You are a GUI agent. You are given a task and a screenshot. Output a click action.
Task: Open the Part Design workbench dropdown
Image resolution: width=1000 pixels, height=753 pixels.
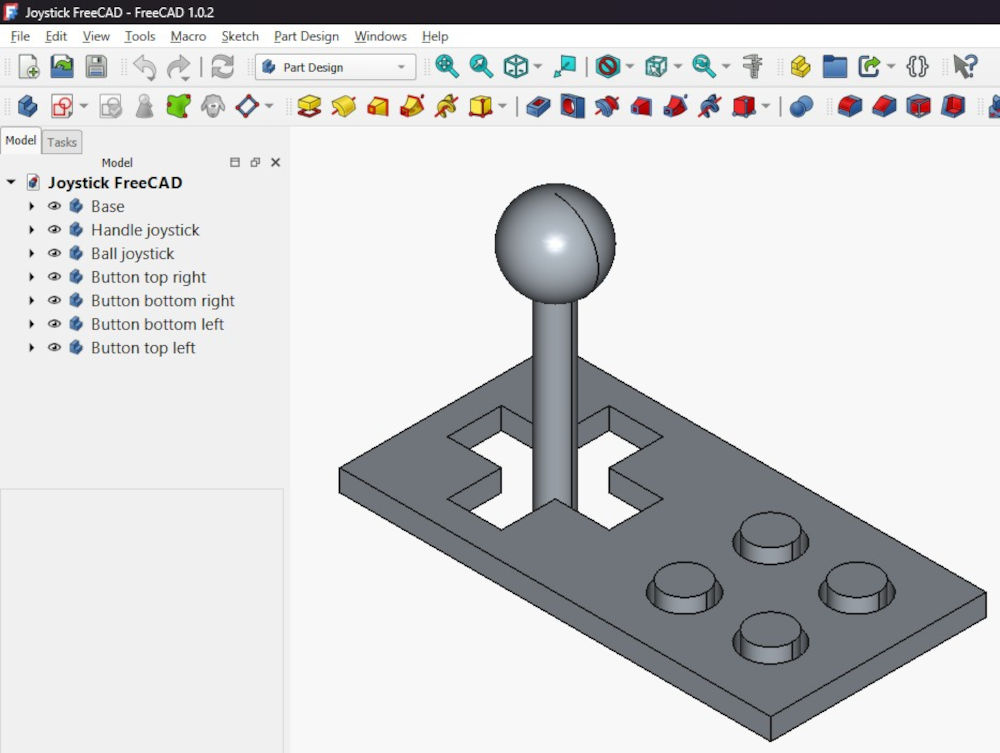[x=335, y=67]
